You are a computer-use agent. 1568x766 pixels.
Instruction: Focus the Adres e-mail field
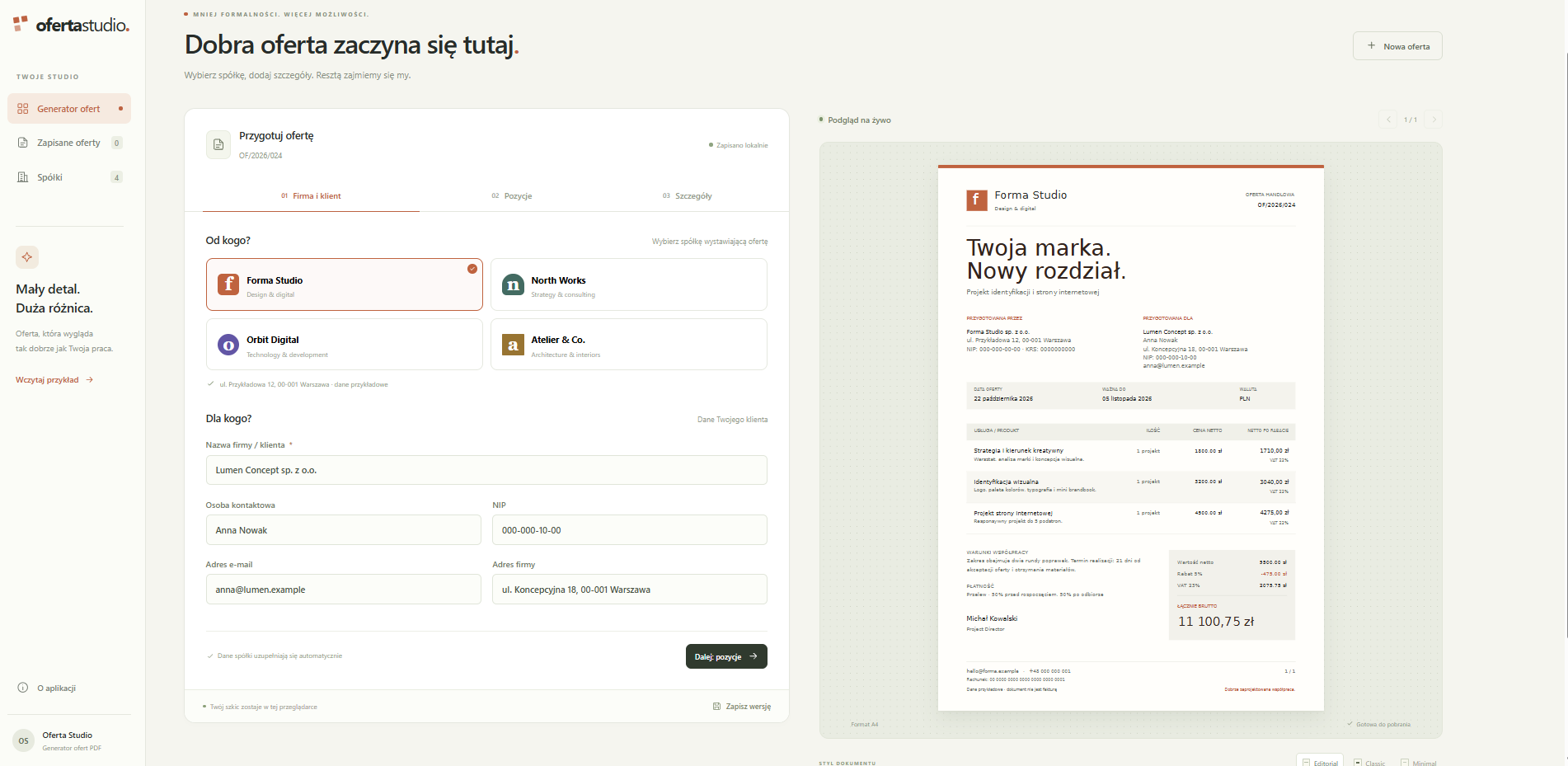[344, 590]
